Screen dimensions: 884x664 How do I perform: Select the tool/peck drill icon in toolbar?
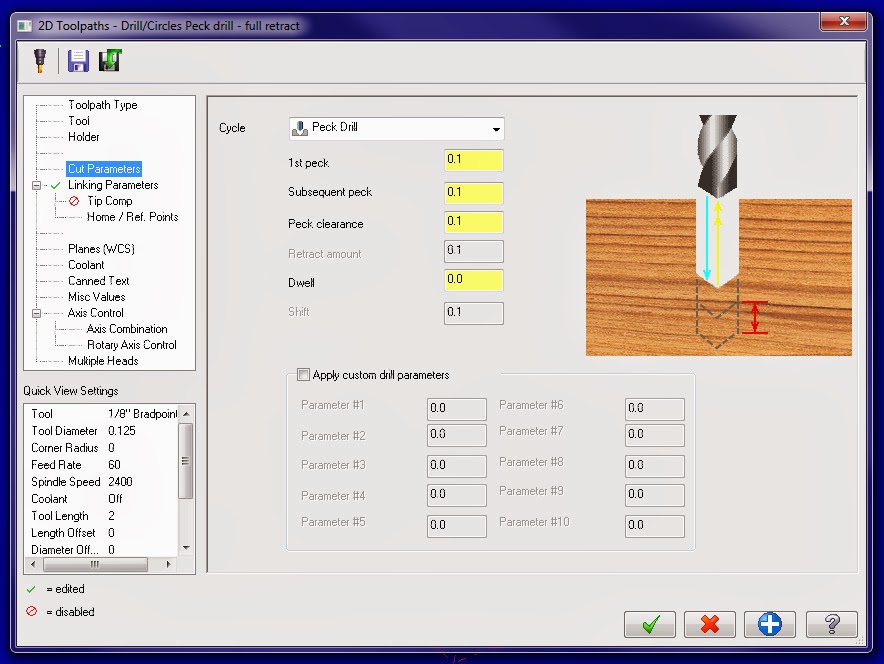click(41, 60)
